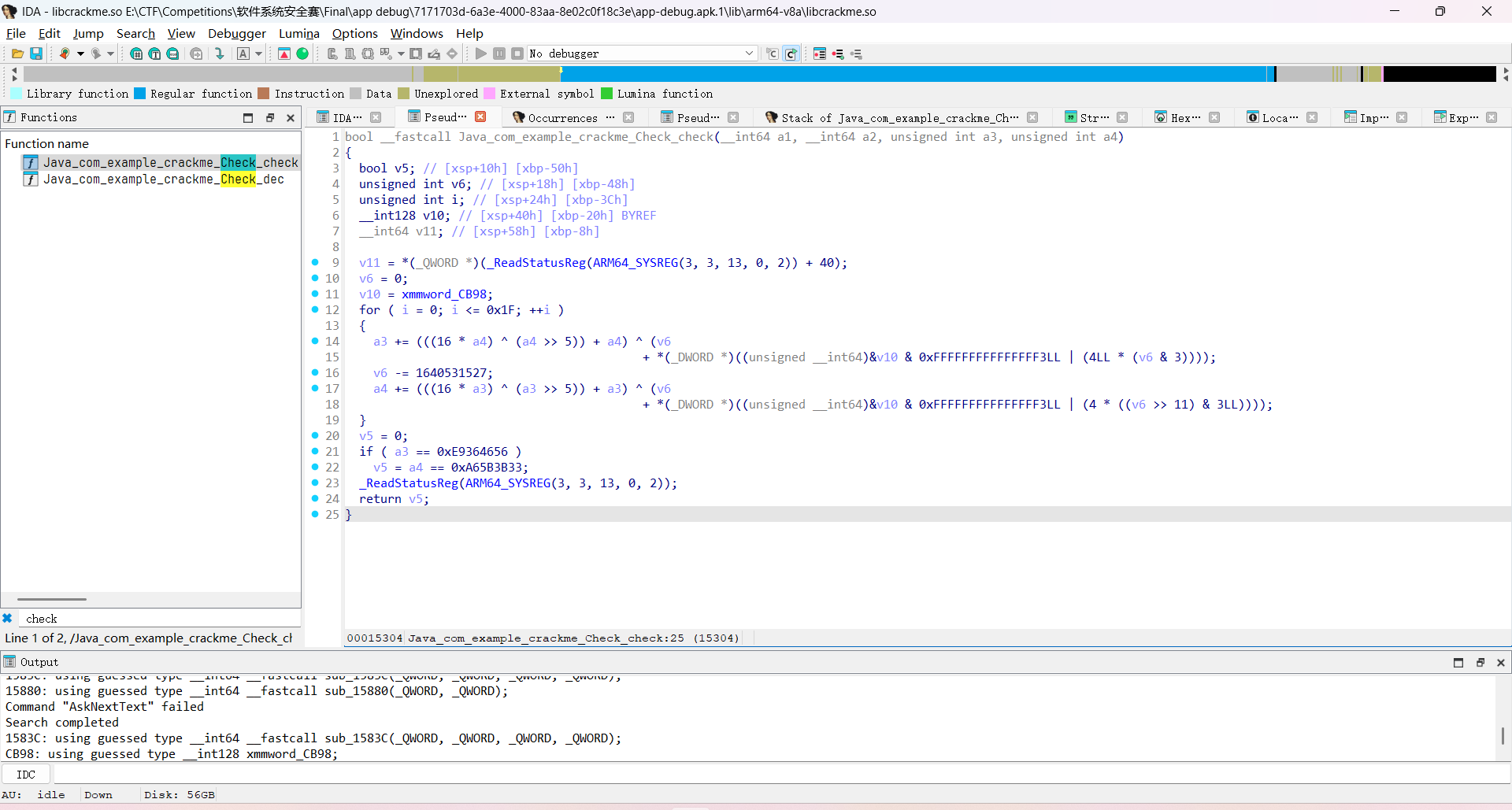The image size is (1512, 810).
Task: Start process with the play button
Action: [480, 54]
